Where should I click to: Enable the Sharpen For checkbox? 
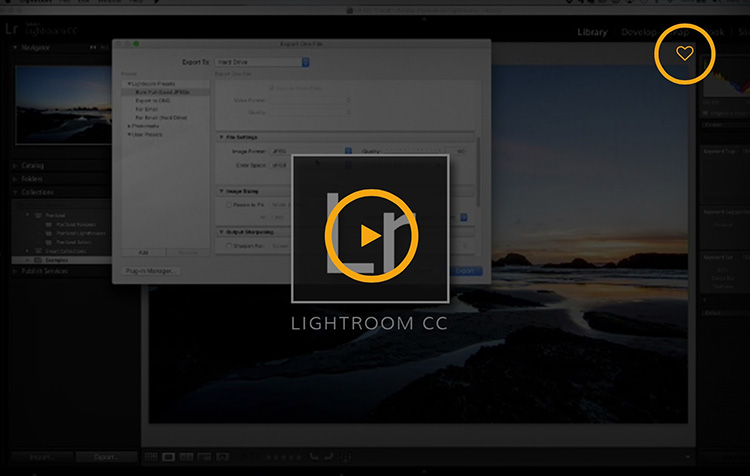228,245
